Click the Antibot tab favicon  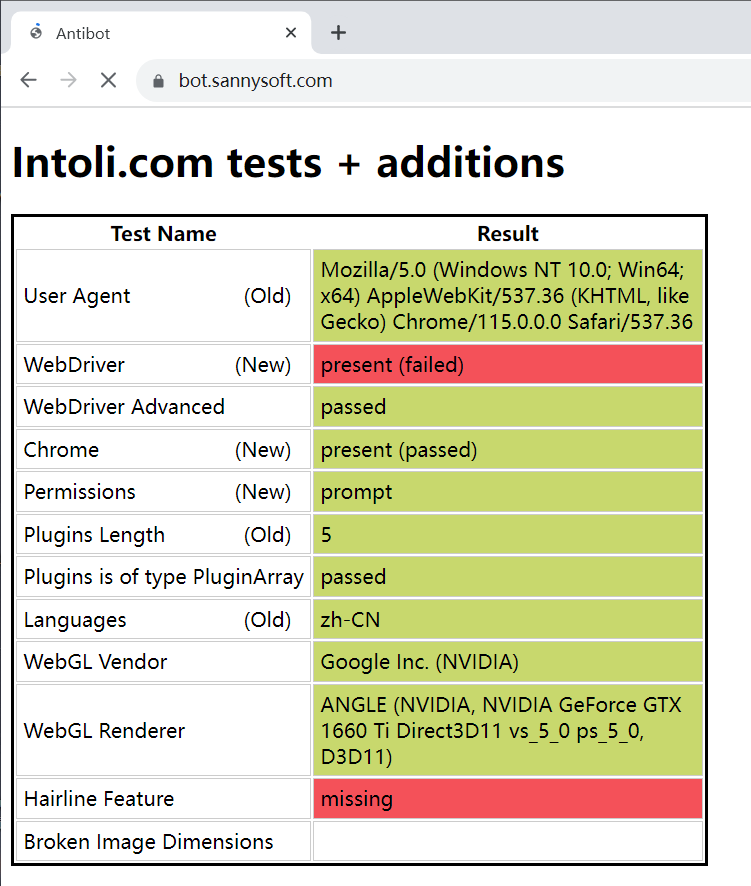tap(37, 32)
